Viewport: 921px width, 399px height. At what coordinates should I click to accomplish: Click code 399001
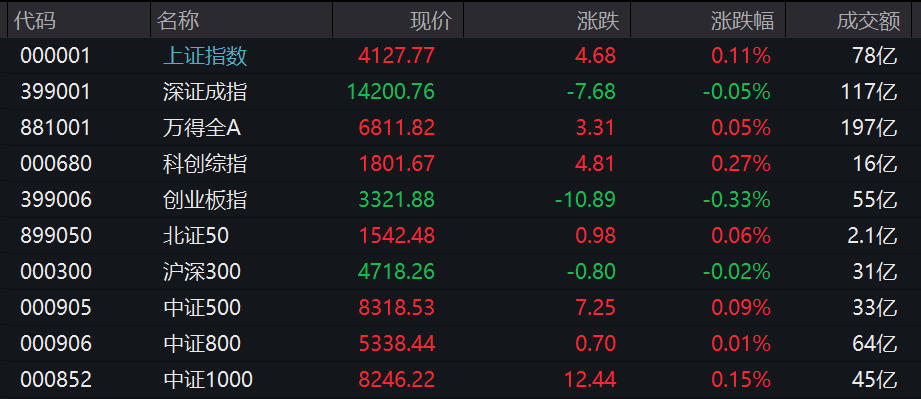click(56, 92)
